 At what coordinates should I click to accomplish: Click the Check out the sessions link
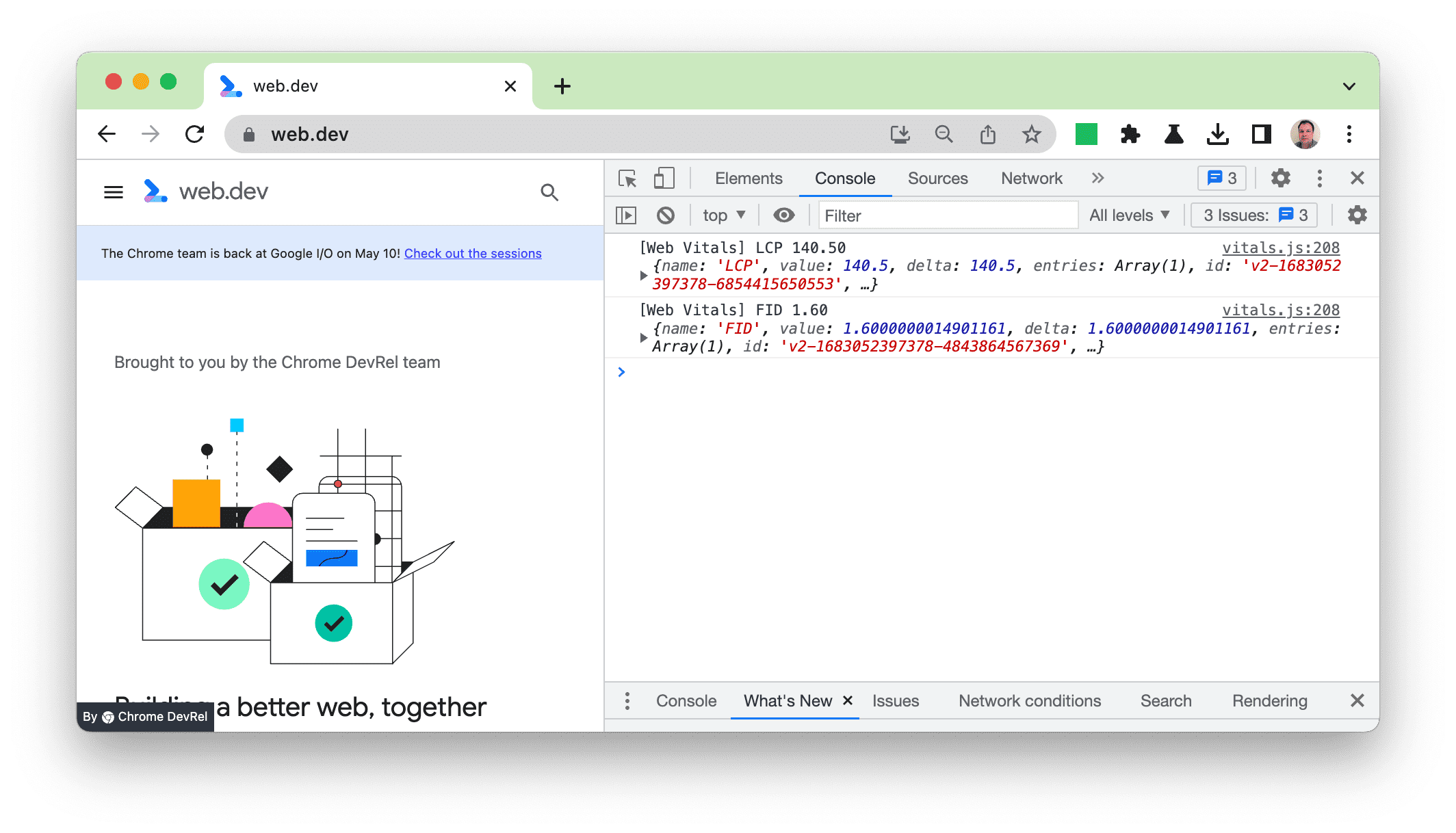coord(473,253)
